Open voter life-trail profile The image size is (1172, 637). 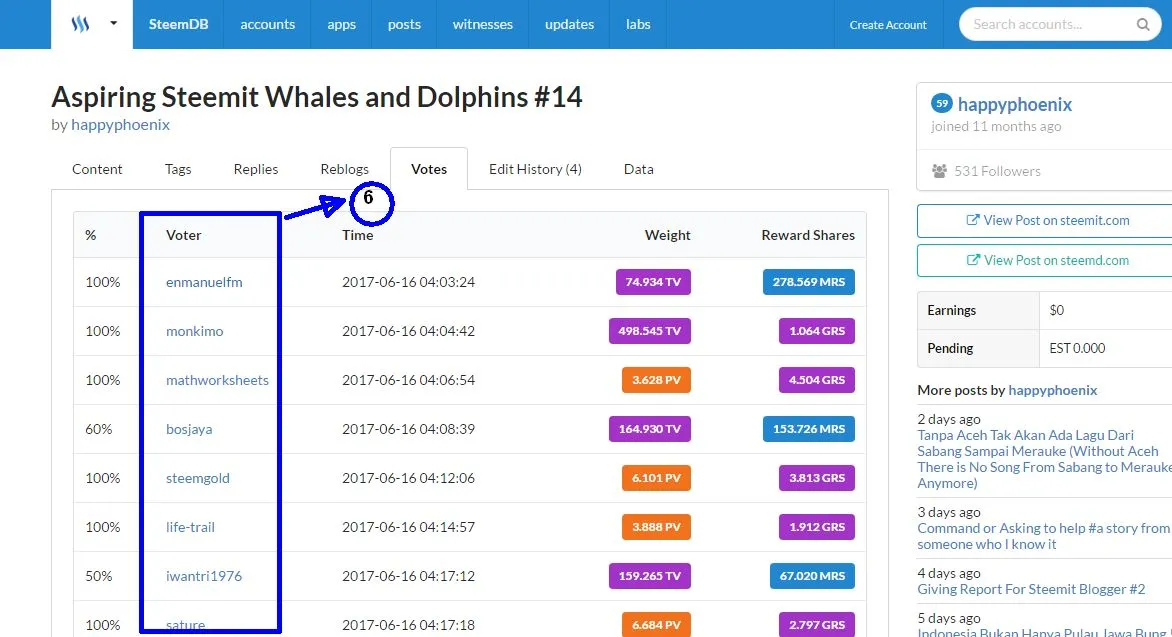click(190, 527)
